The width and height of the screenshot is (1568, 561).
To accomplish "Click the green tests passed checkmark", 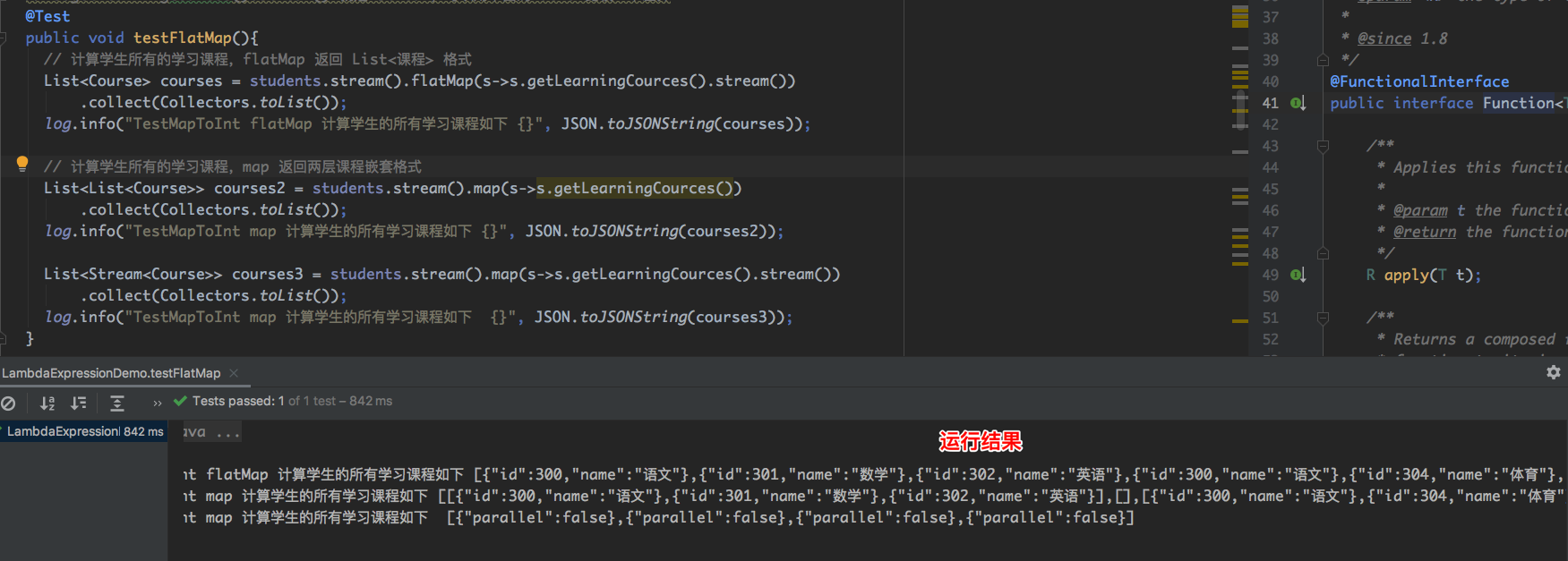I will tap(180, 402).
